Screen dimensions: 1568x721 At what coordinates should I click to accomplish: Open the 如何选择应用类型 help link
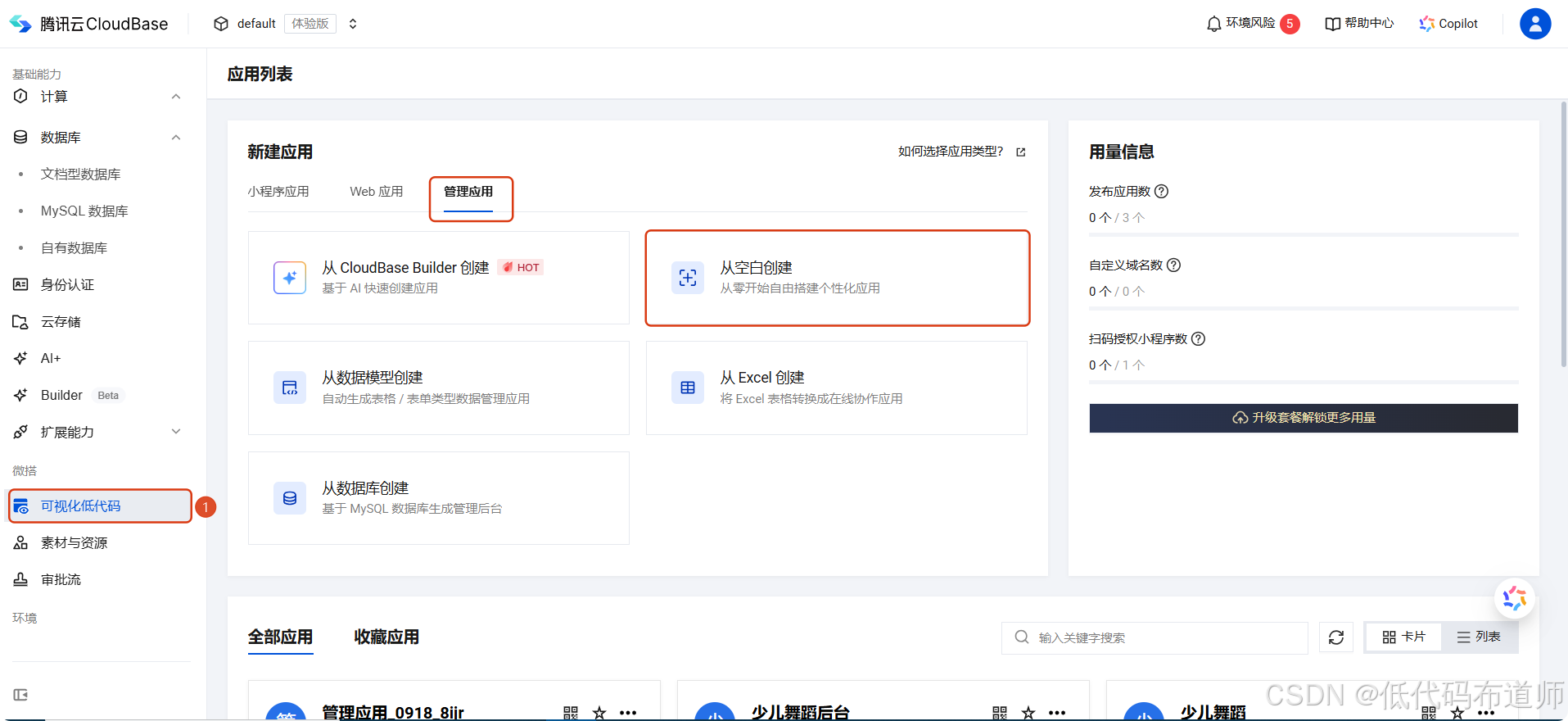coord(950,152)
